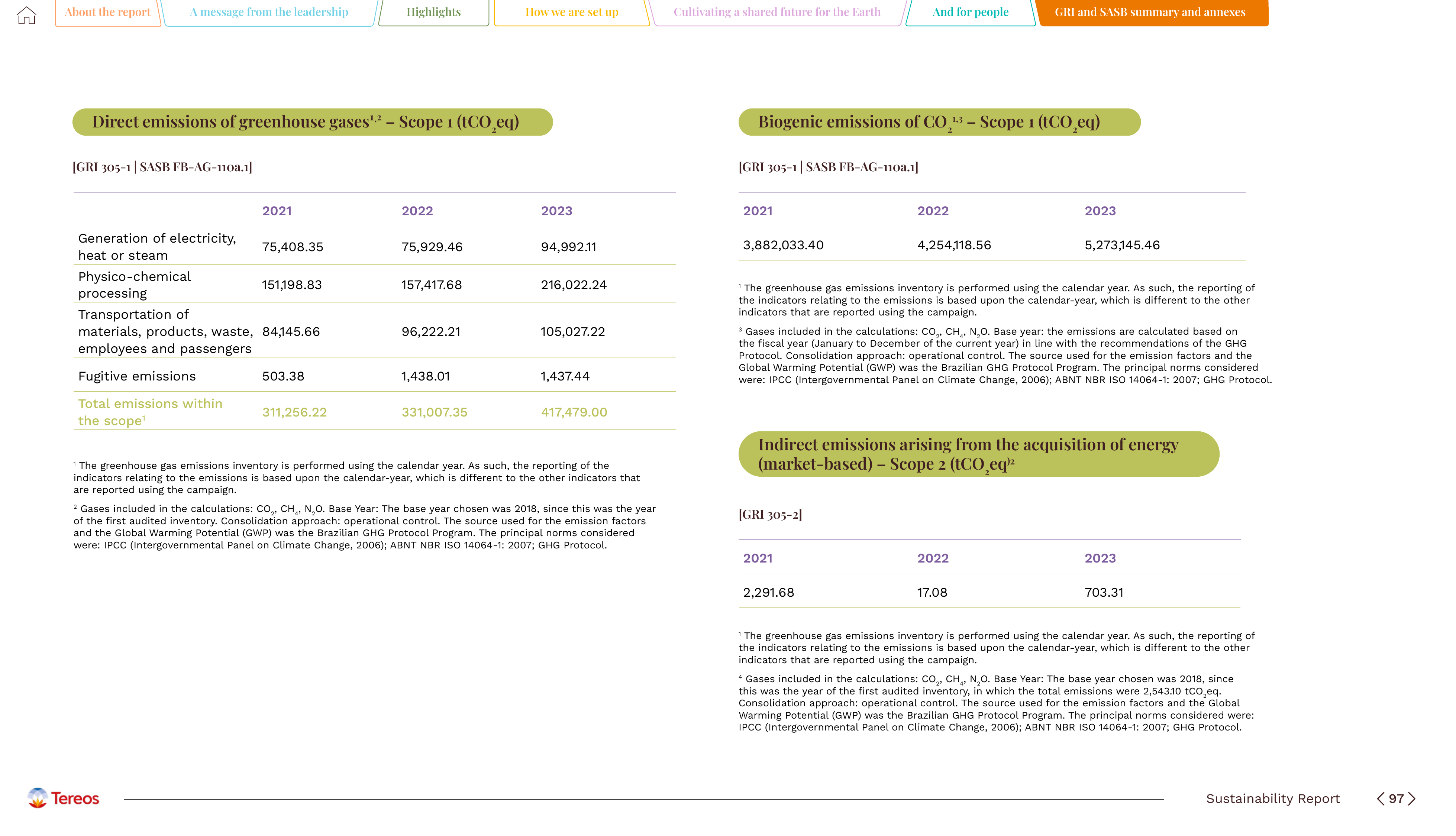Select Total emissions within the scope label
Image resolution: width=1456 pixels, height=836 pixels.
pyautogui.click(x=150, y=412)
